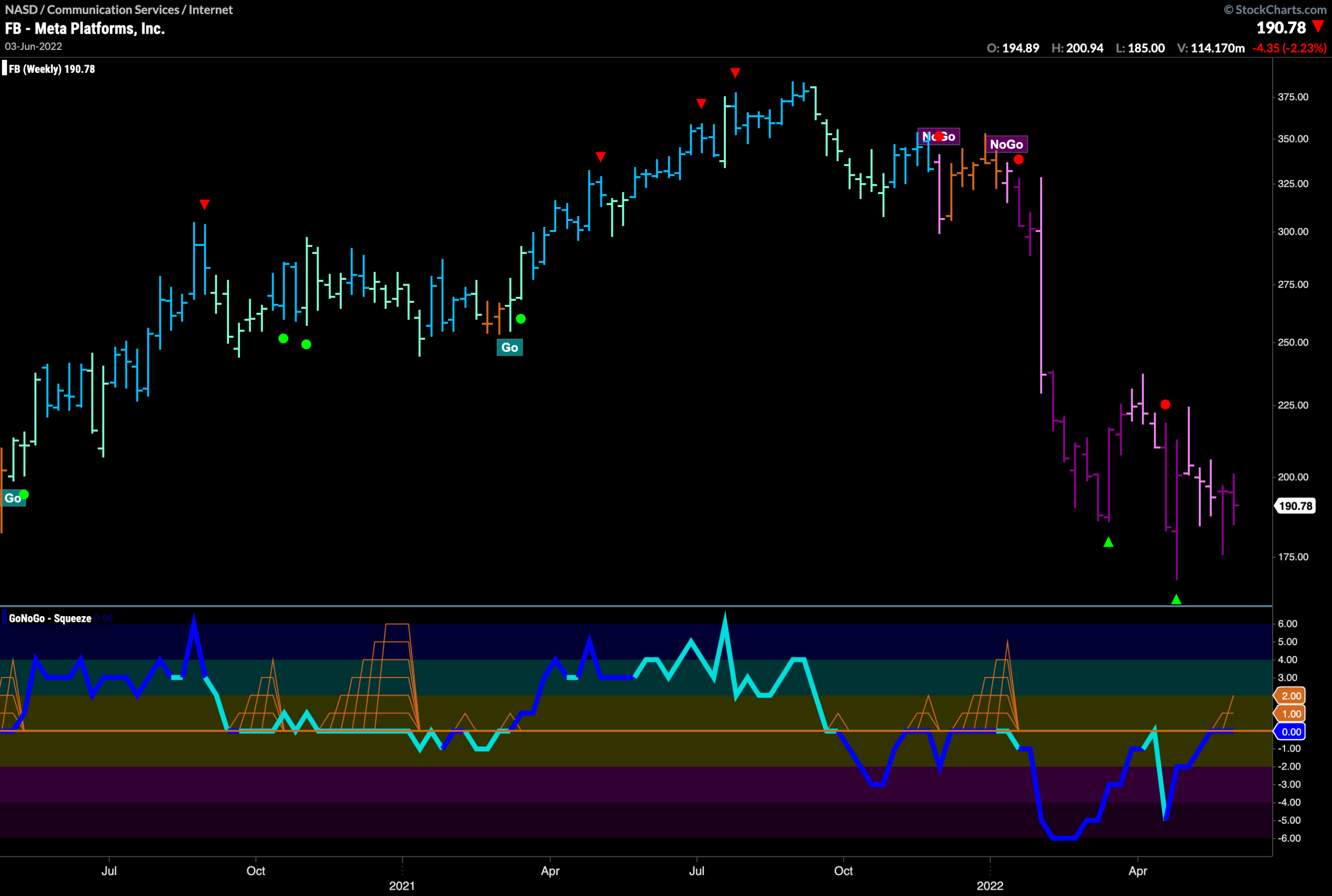Click the Go label at chart's left edge
The image size is (1332, 896).
[12, 498]
